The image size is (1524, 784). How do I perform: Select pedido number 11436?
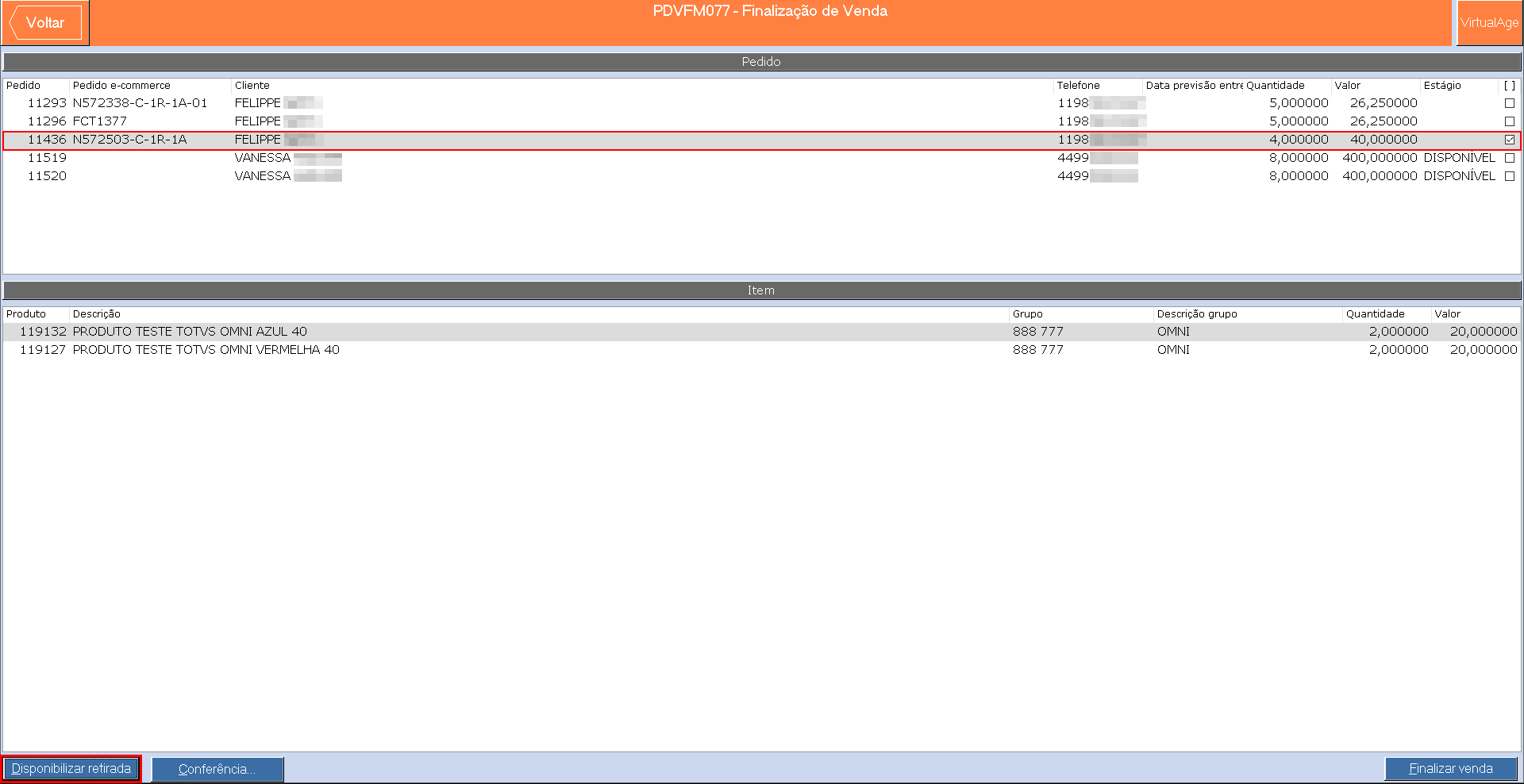tap(47, 140)
